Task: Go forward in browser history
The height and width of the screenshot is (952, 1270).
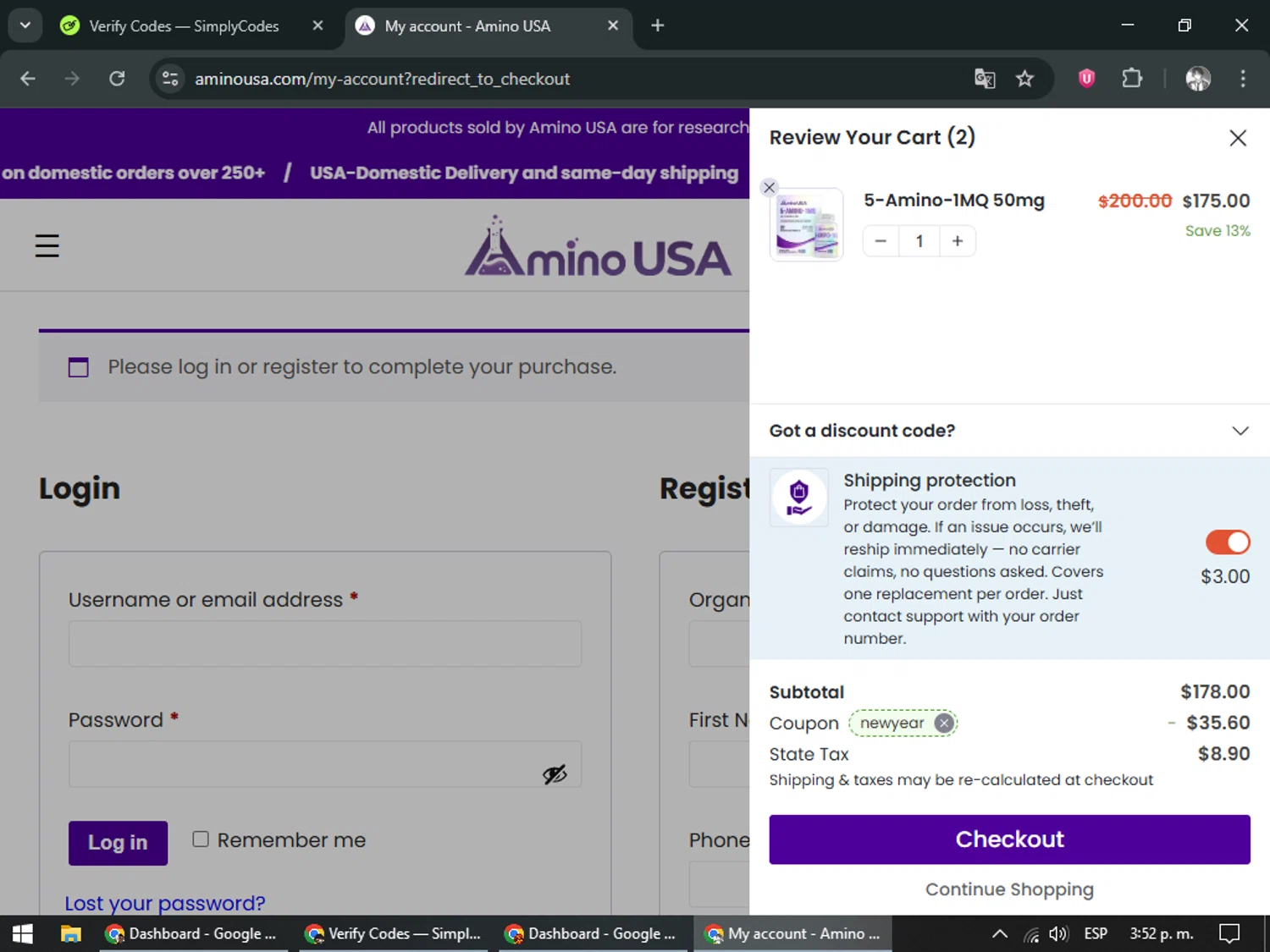Action: 72,79
